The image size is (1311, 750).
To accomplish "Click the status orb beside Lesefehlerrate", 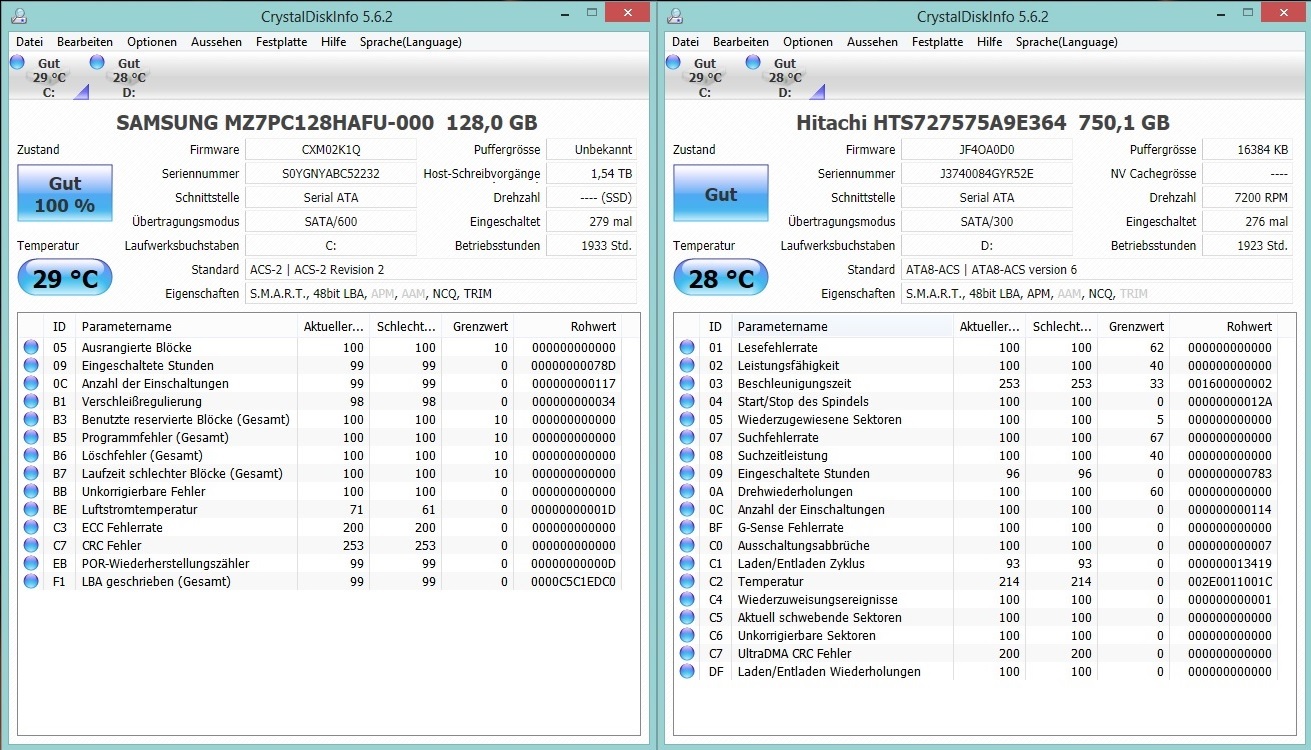I will click(x=687, y=348).
